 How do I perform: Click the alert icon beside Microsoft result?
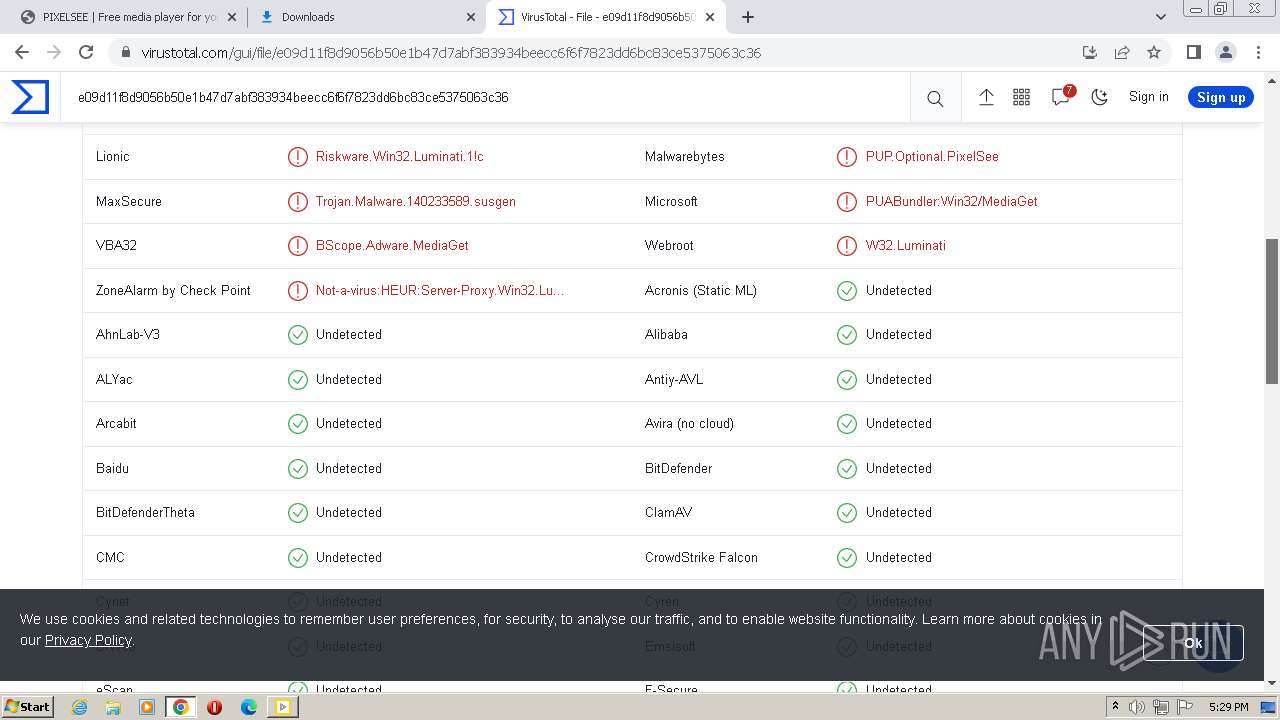847,201
